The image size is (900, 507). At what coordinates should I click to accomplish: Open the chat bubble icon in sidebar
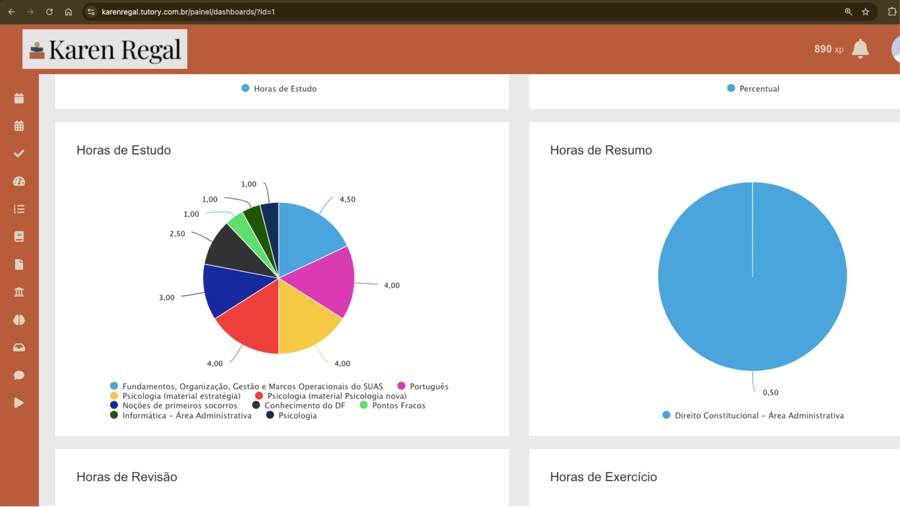[19, 375]
